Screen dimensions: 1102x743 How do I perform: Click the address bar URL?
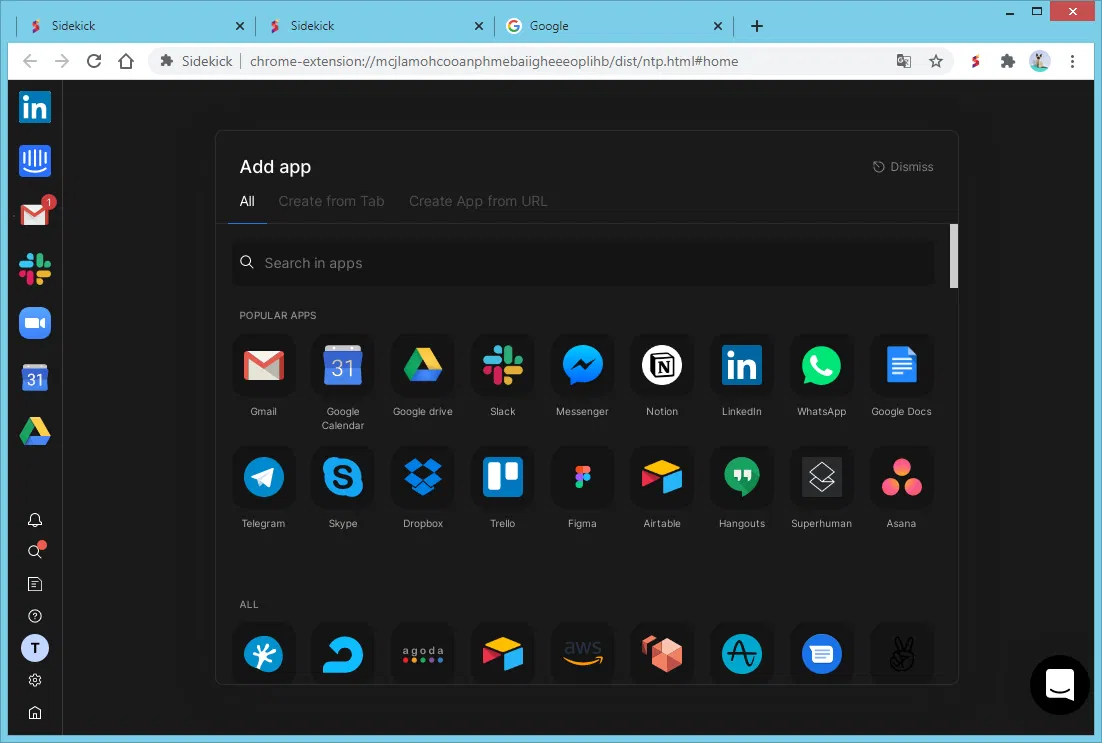(494, 61)
